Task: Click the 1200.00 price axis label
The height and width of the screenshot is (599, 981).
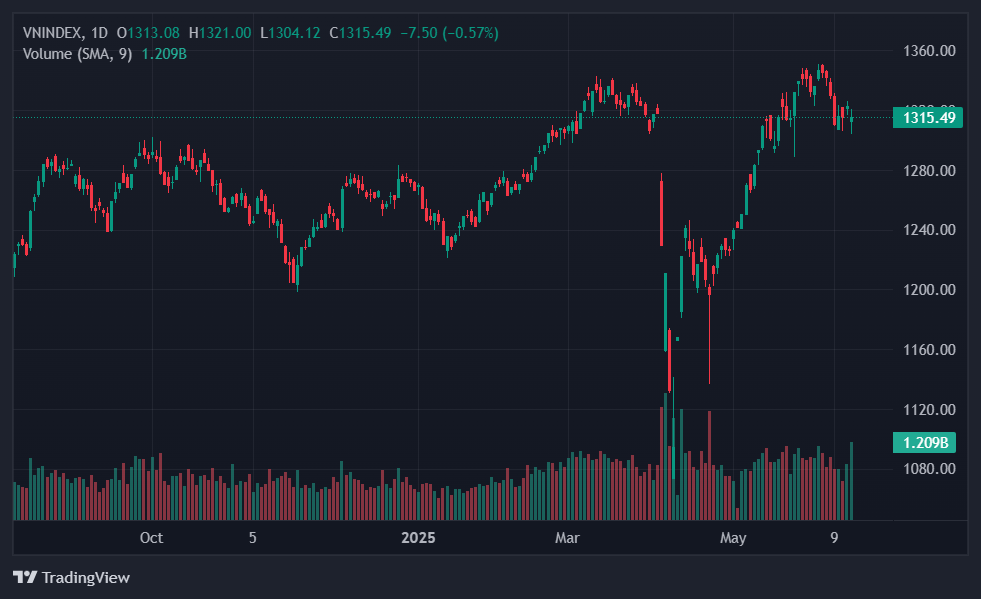Action: [930, 290]
